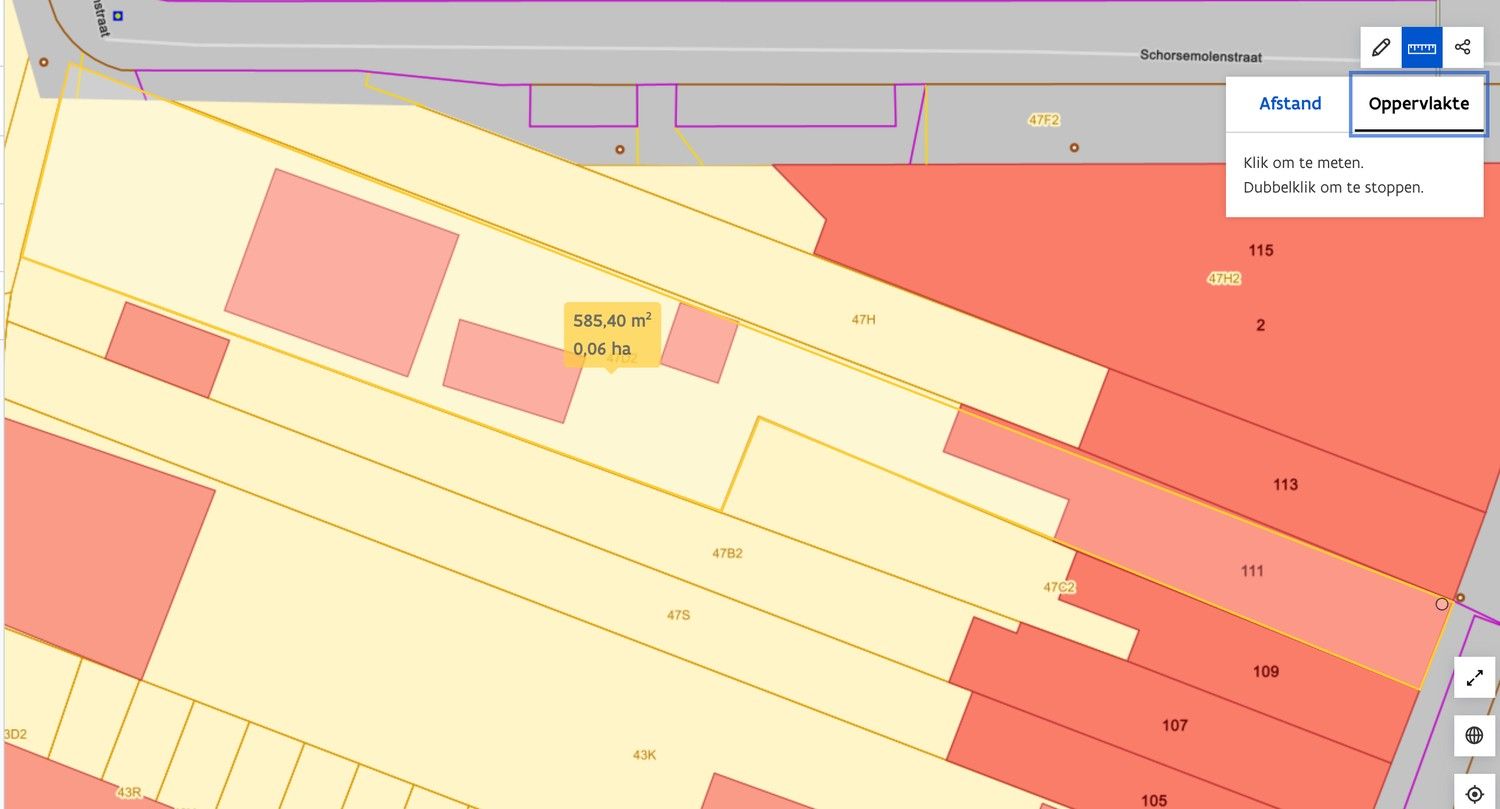Image resolution: width=1500 pixels, height=809 pixels.
Task: Switch to the Afstand tab
Action: pyautogui.click(x=1290, y=103)
